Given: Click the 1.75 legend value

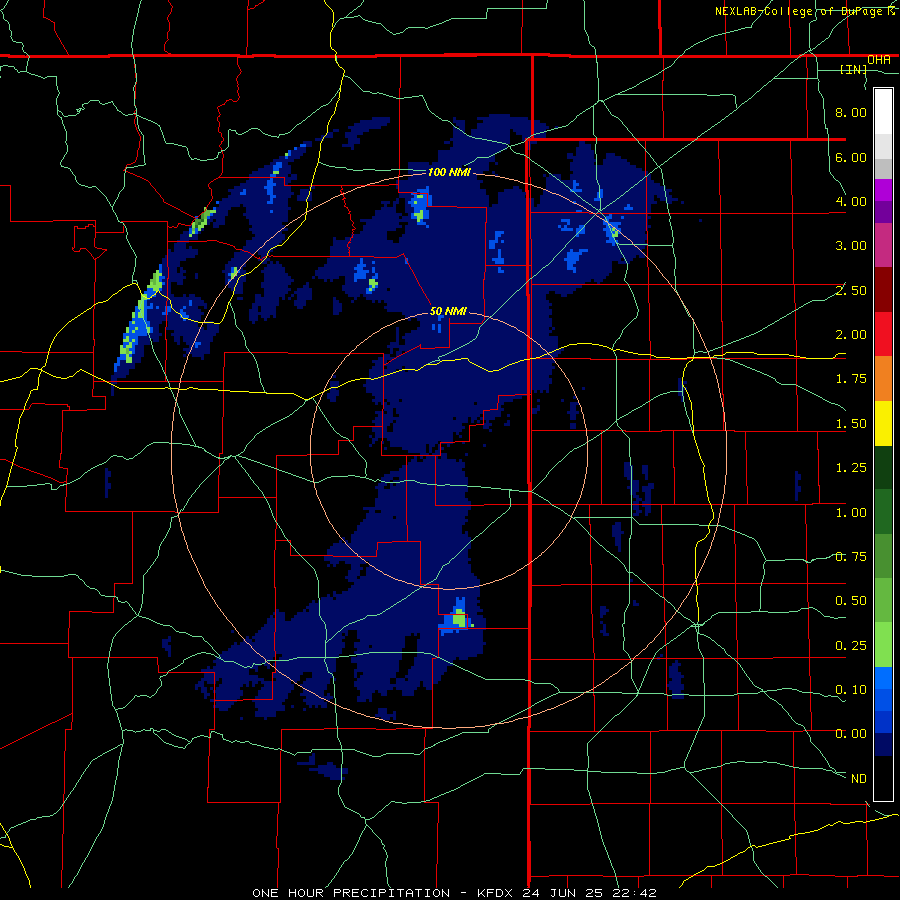Looking at the screenshot, I should click(x=851, y=379).
